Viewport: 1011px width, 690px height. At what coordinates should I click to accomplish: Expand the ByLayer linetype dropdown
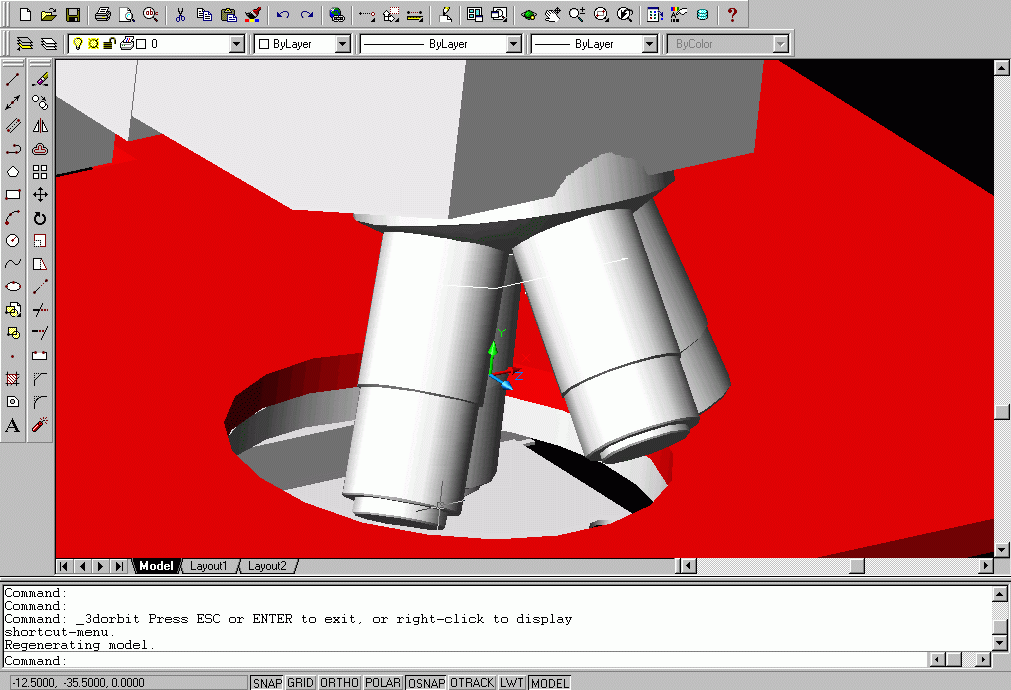tap(513, 44)
